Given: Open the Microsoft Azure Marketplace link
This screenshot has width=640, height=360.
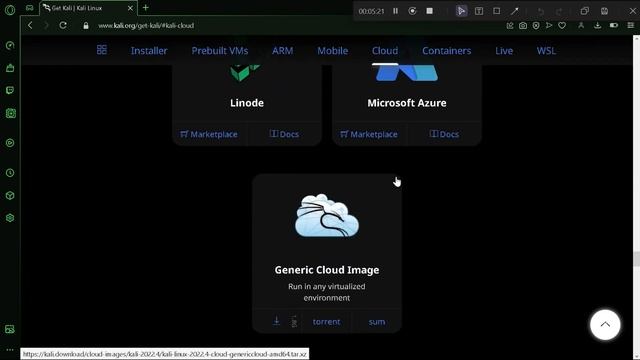Looking at the screenshot, I should pos(369,134).
